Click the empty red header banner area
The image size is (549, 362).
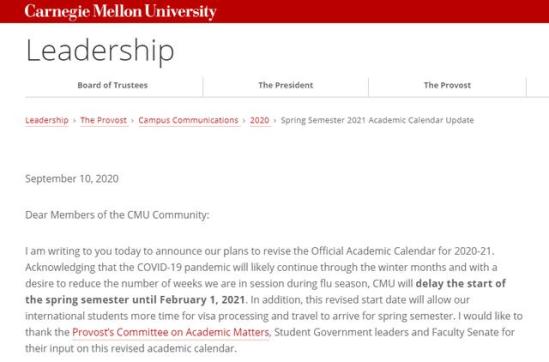[x=382, y=11]
